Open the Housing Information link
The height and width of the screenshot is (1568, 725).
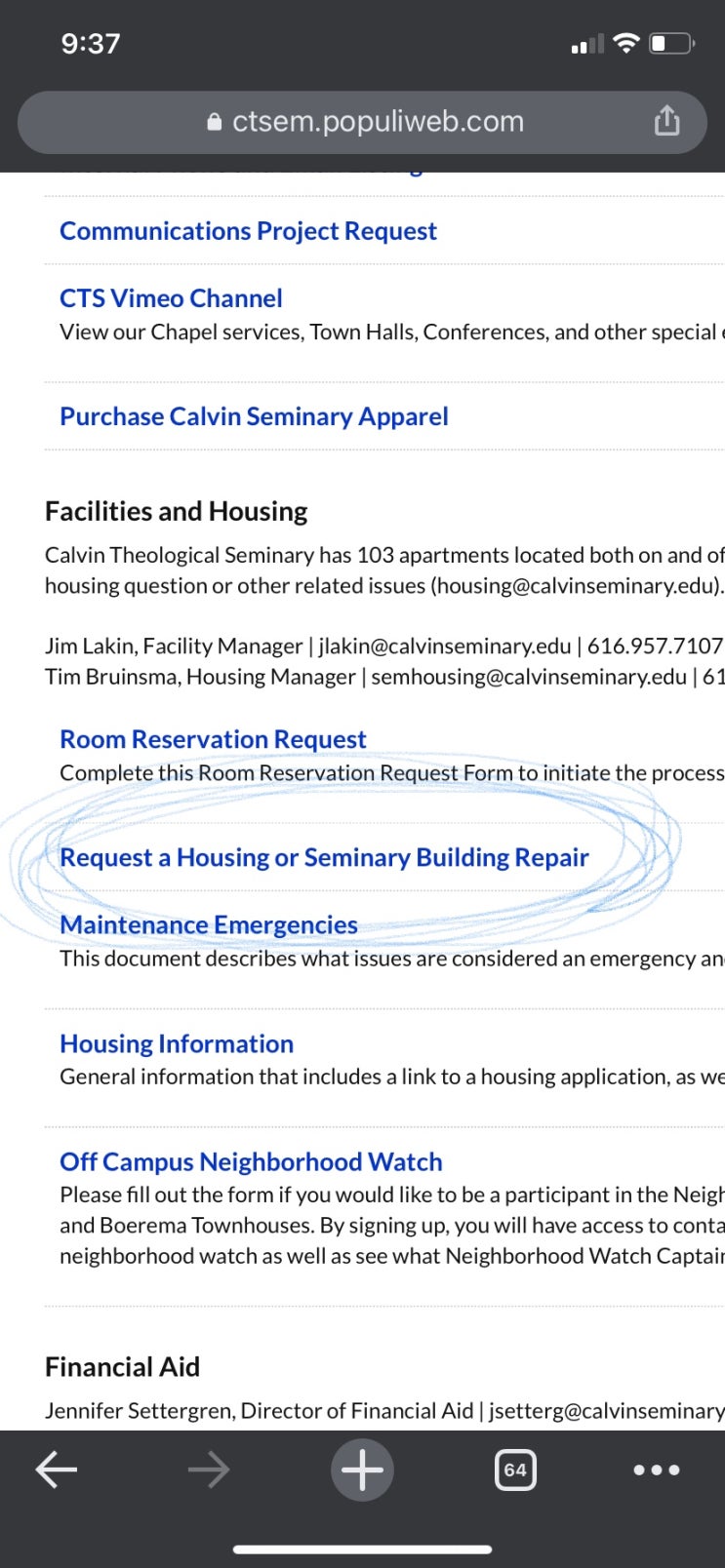[177, 1043]
